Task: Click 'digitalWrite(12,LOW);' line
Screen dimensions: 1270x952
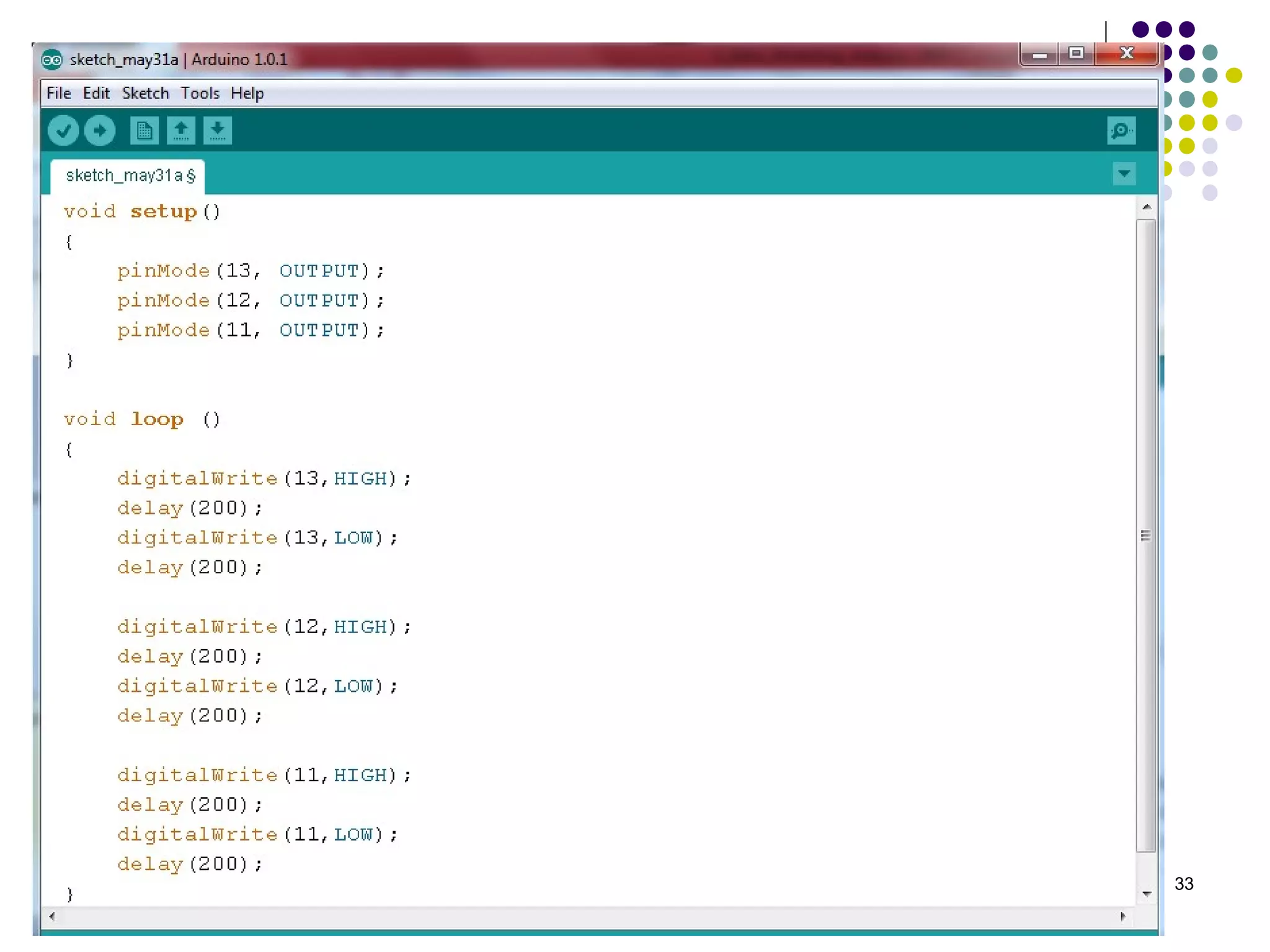Action: 258,686
